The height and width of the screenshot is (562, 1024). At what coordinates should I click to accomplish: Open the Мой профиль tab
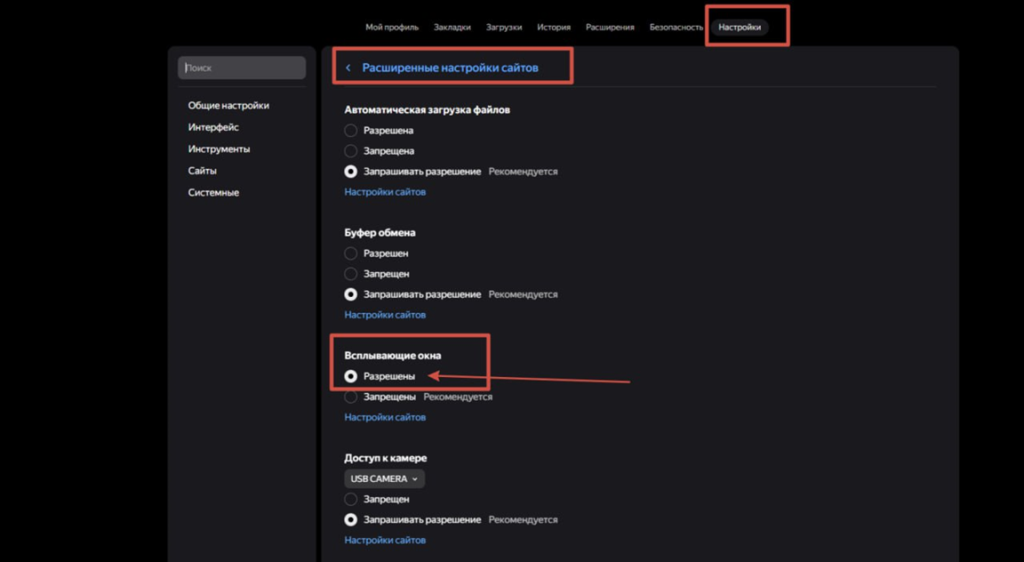392,27
